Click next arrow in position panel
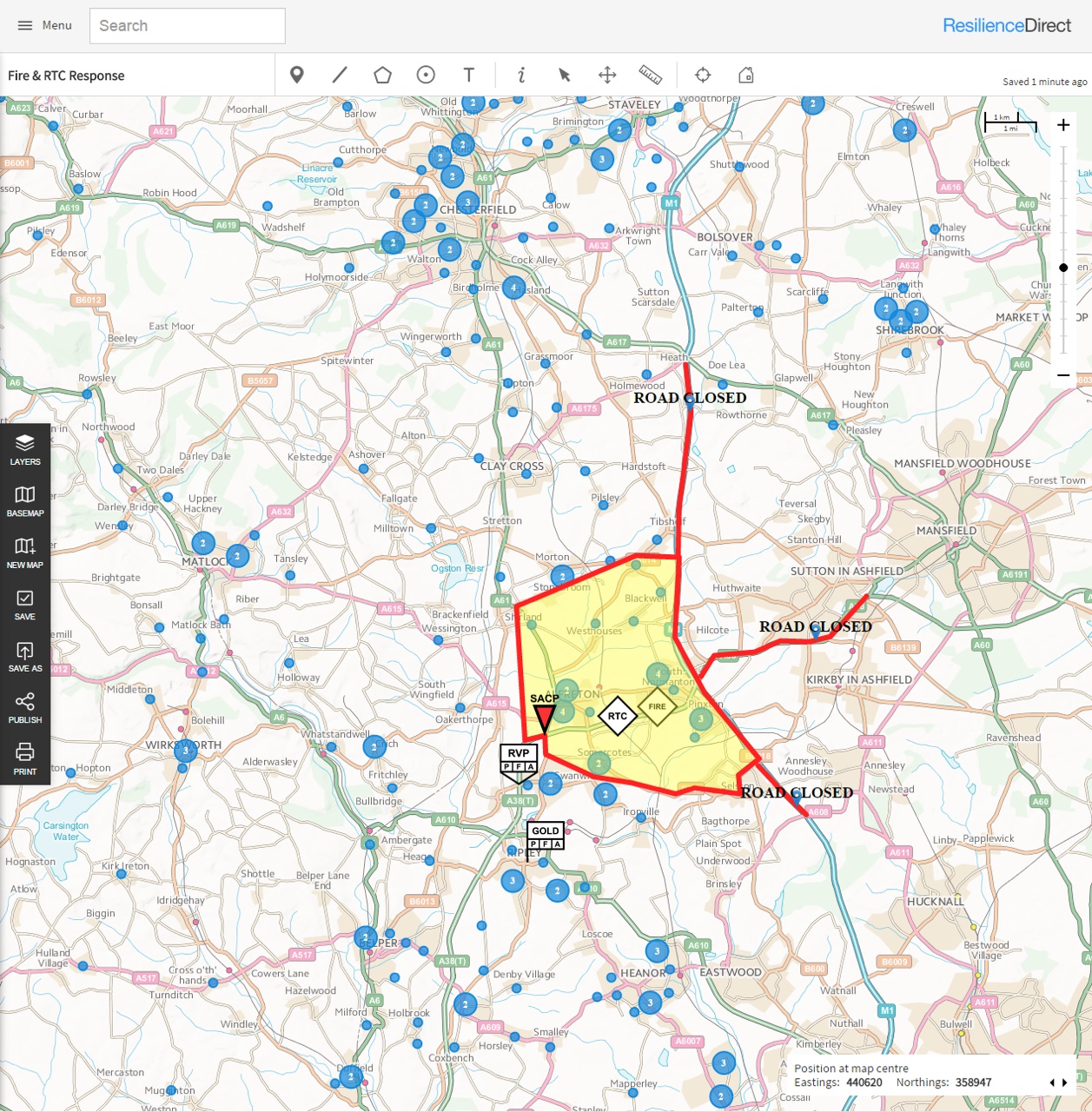 coord(1065,1082)
